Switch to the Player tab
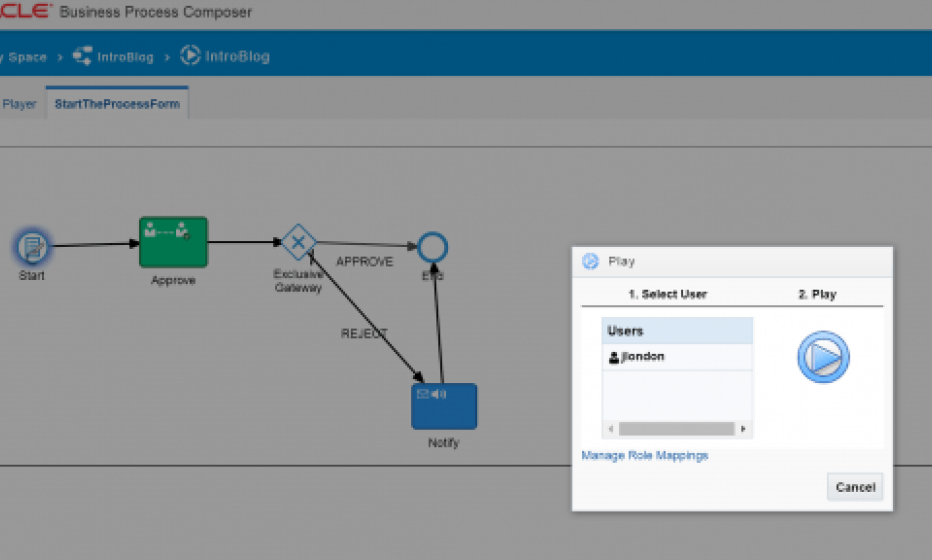This screenshot has height=560, width=932. coord(19,104)
